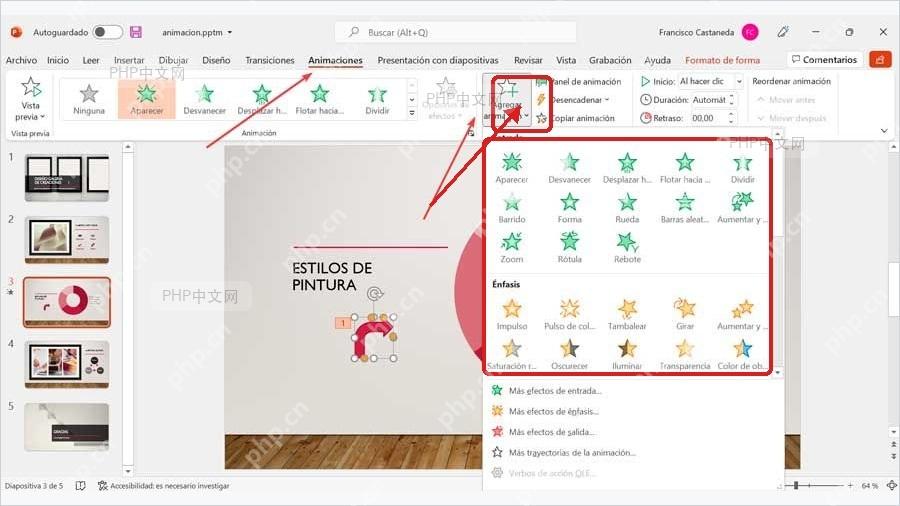Click the Comentarios button

[824, 60]
